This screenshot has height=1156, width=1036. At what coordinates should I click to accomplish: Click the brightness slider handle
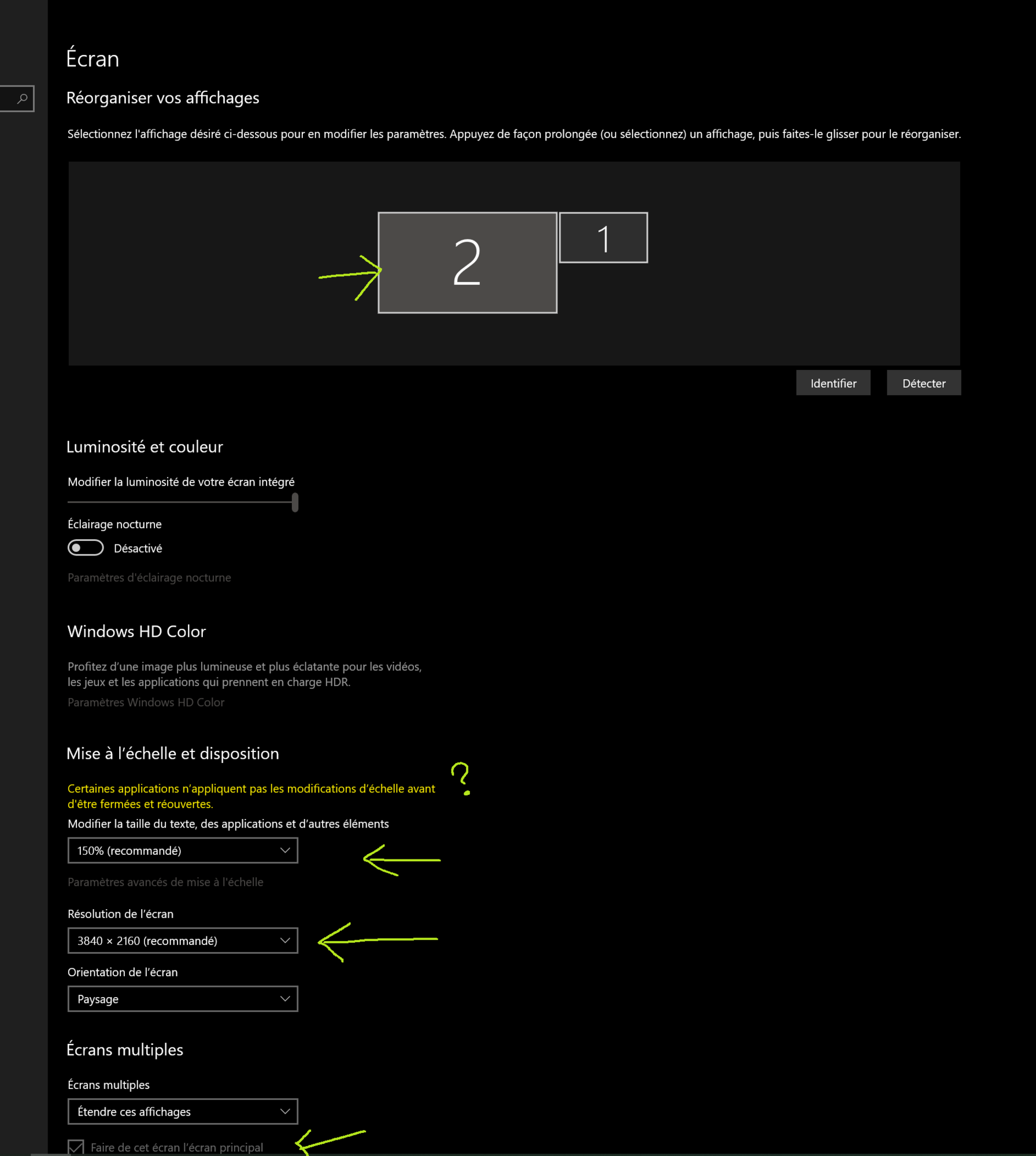(295, 502)
